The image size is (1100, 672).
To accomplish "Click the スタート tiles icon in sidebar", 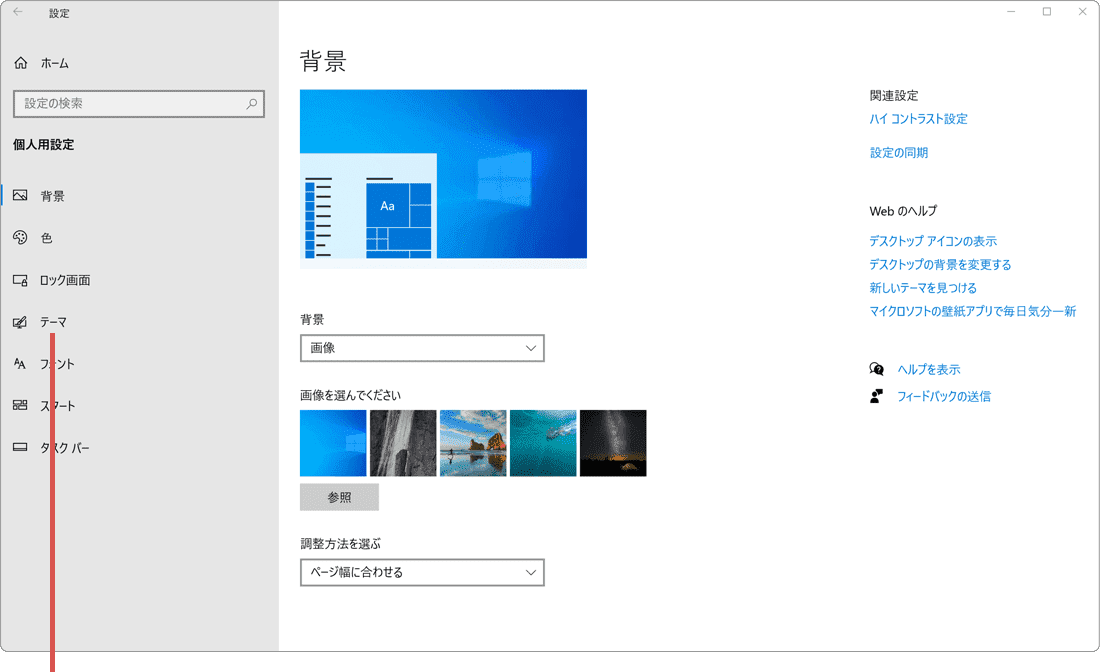I will pos(20,405).
